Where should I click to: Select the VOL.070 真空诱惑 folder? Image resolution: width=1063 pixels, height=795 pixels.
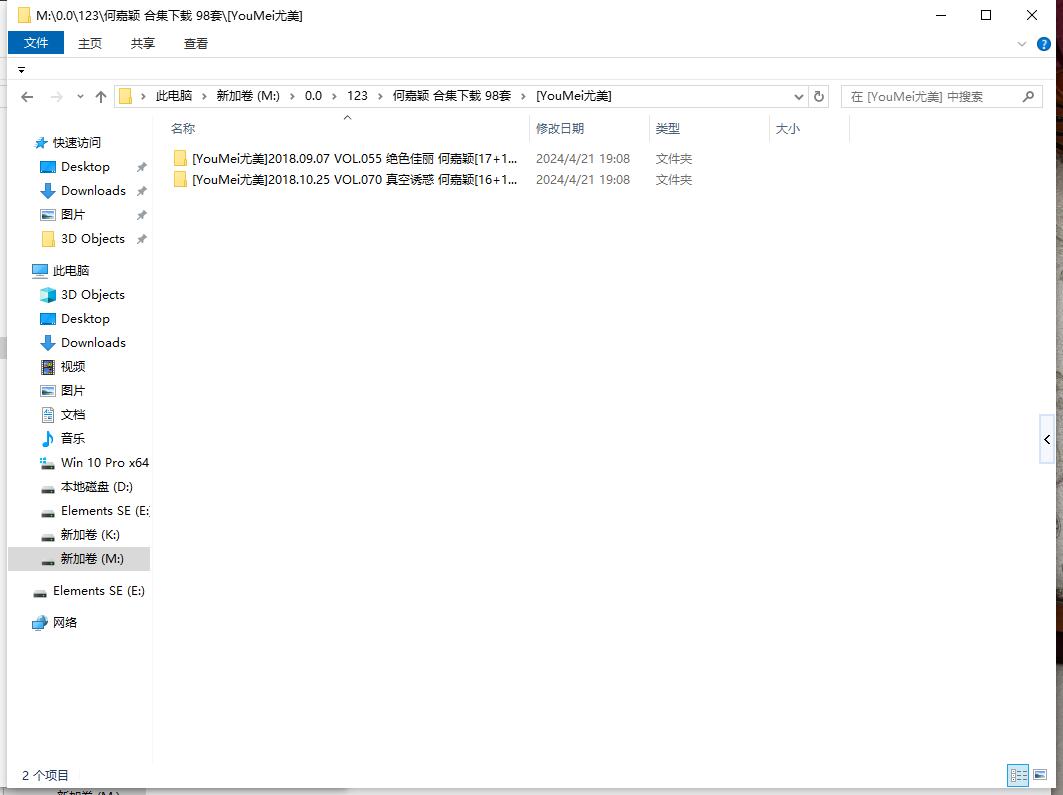(355, 180)
